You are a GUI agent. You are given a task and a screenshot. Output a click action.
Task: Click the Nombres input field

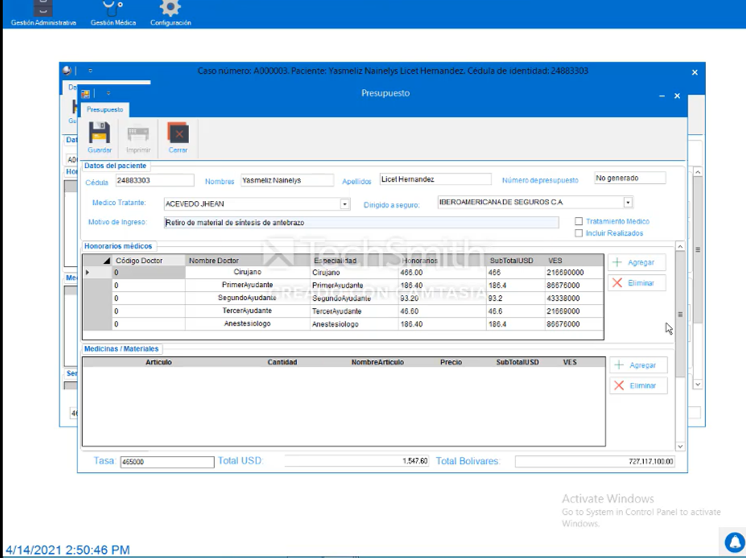pos(287,180)
